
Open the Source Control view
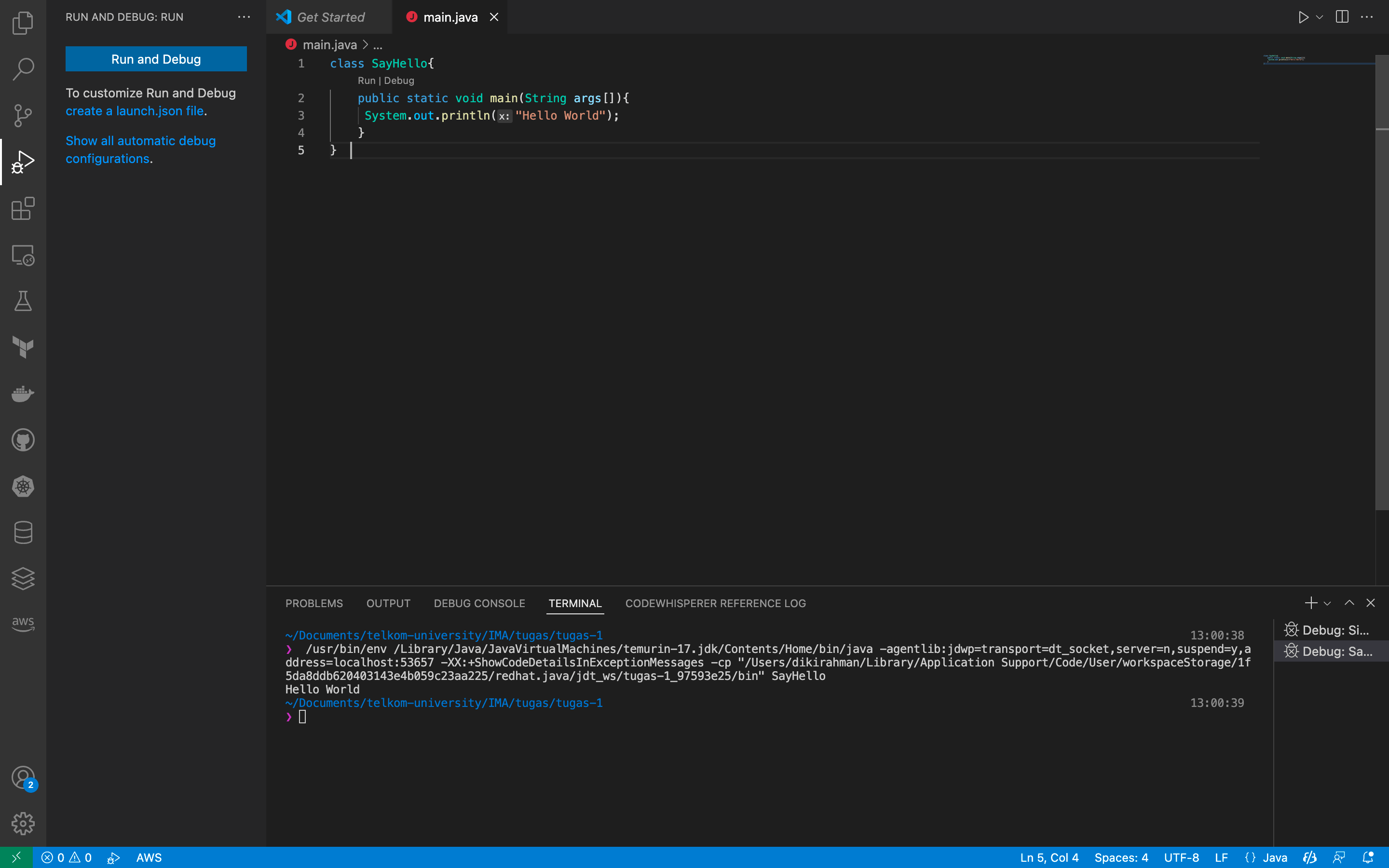(x=23, y=115)
